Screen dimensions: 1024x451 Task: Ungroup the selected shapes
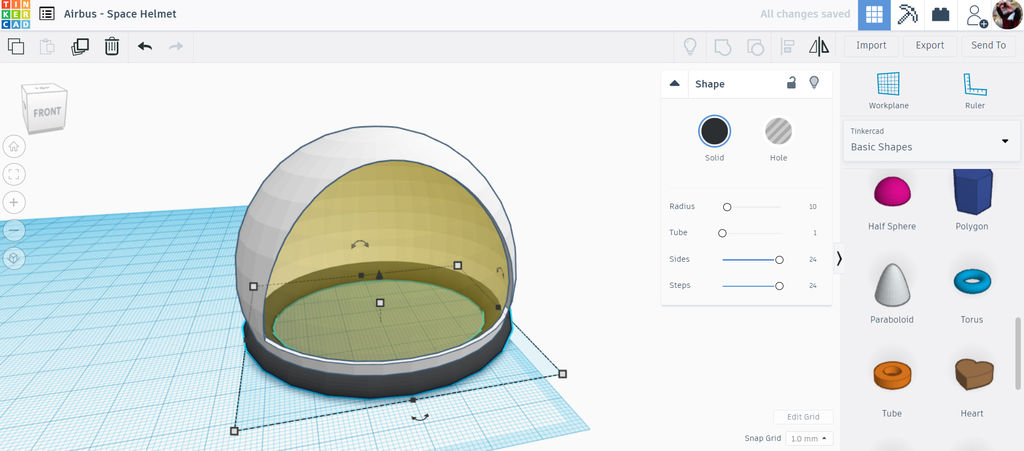(x=755, y=46)
